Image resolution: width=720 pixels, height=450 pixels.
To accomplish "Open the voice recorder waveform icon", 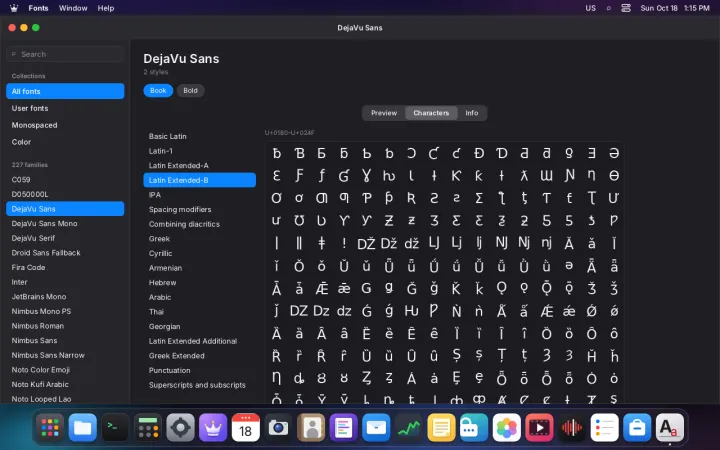I will tap(572, 428).
